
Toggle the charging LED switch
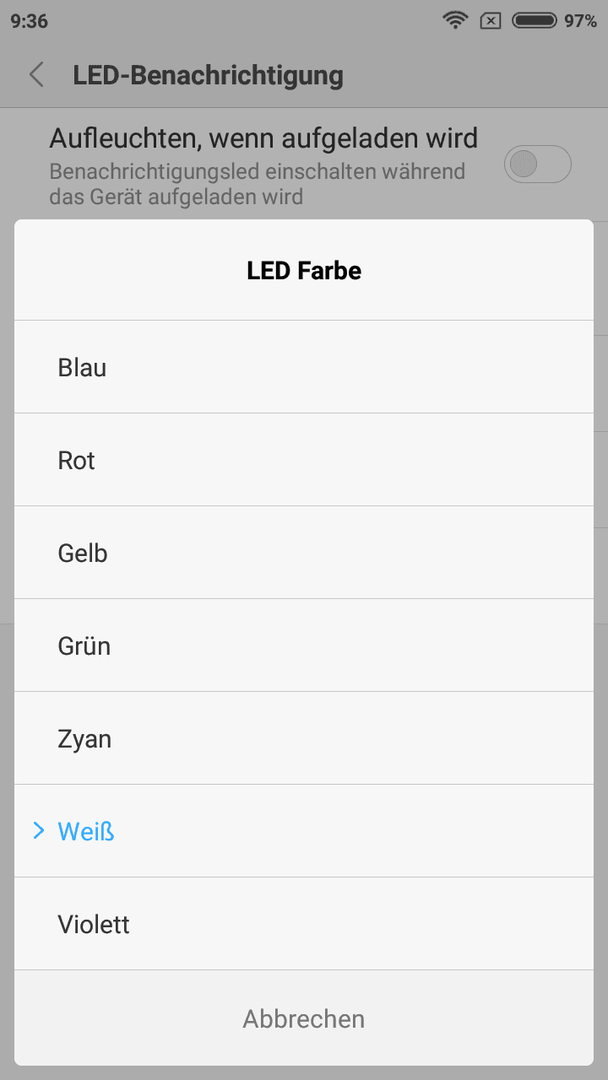[538, 164]
